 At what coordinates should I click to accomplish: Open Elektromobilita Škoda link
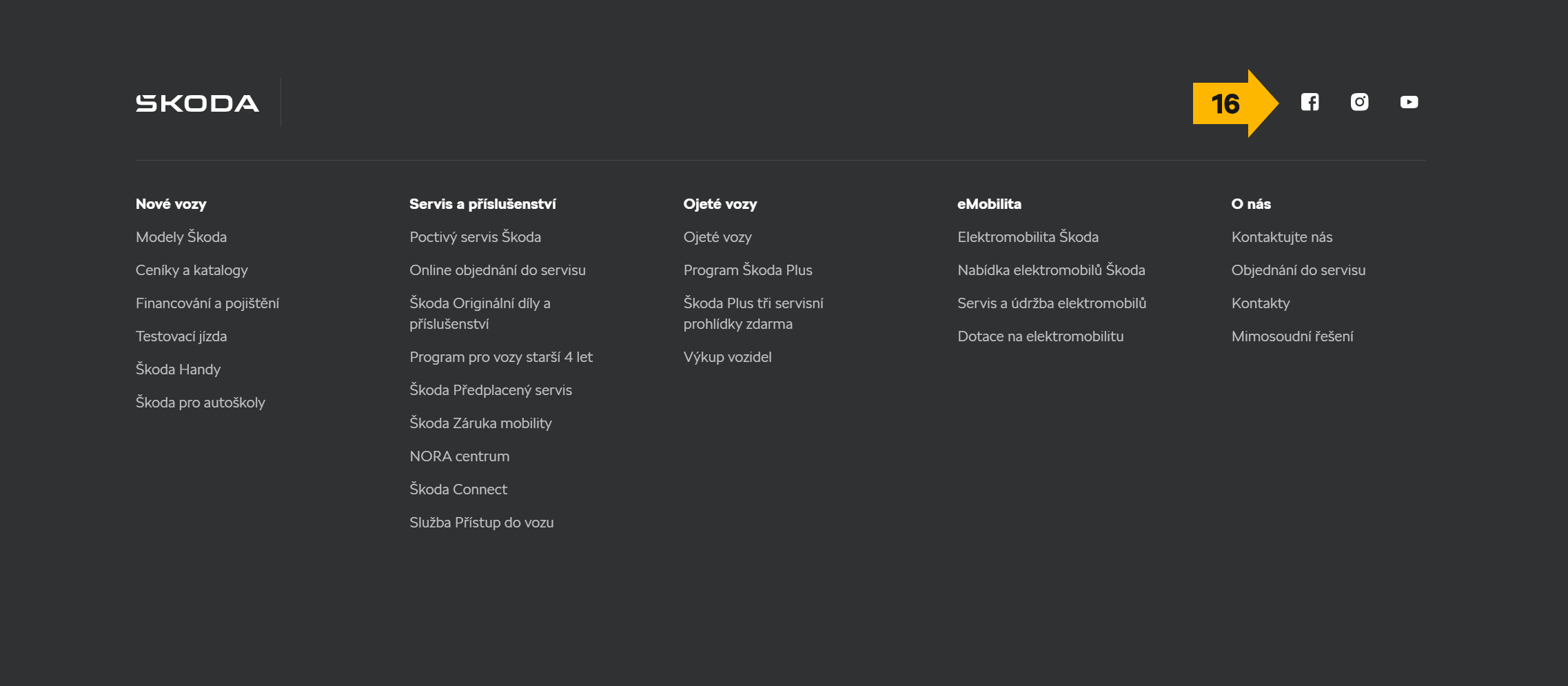(x=1028, y=237)
